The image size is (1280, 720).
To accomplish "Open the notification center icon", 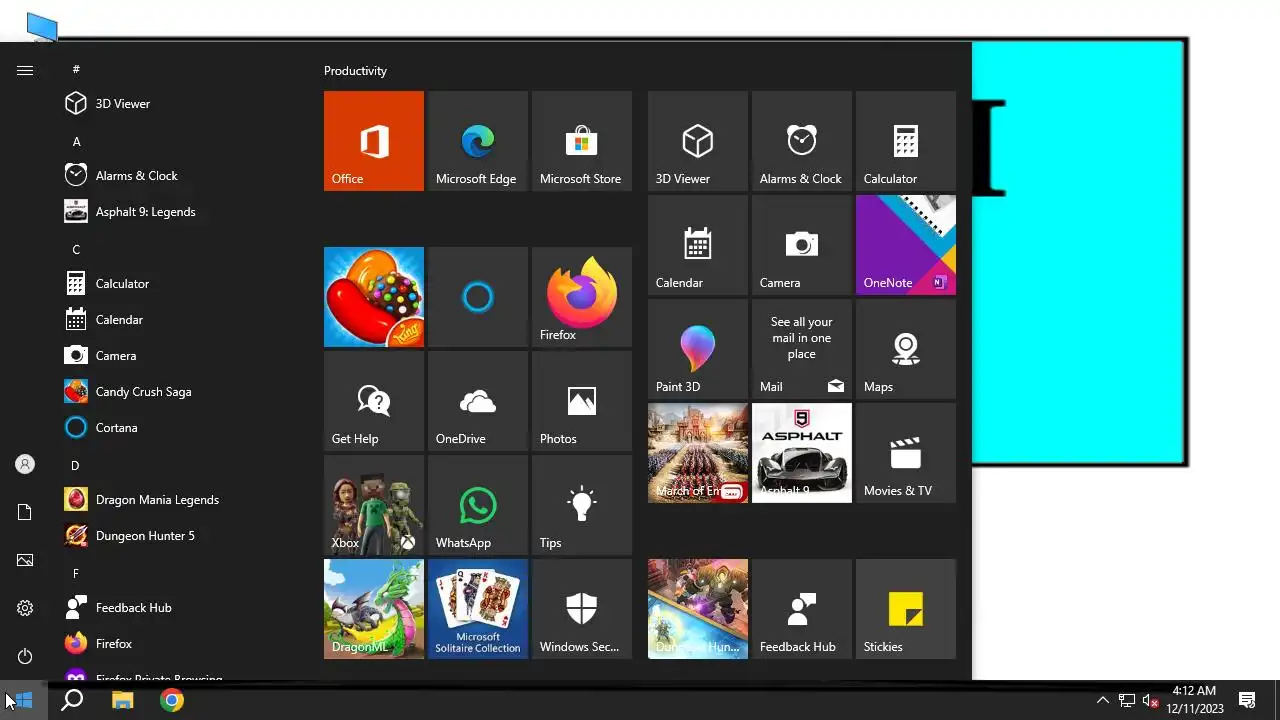I will (x=1247, y=700).
